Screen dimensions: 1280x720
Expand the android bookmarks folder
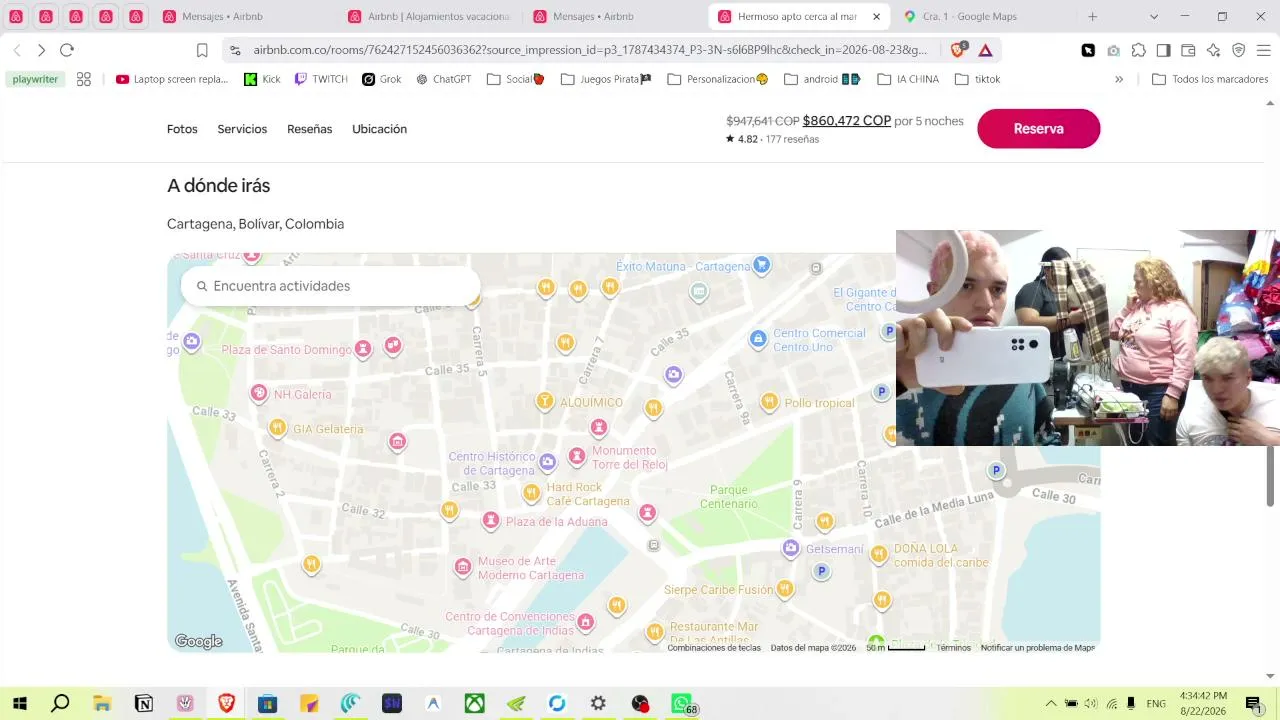(x=822, y=79)
